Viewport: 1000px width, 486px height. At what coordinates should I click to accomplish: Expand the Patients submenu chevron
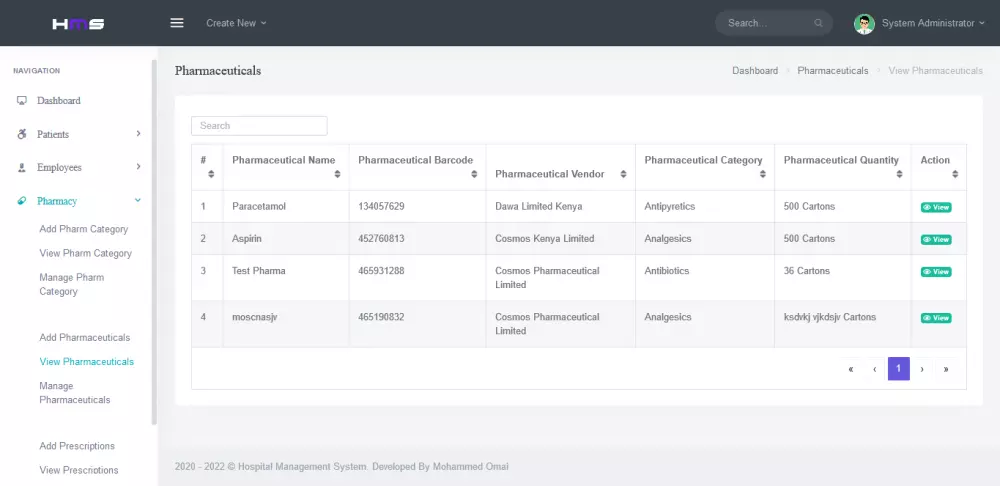[138, 134]
